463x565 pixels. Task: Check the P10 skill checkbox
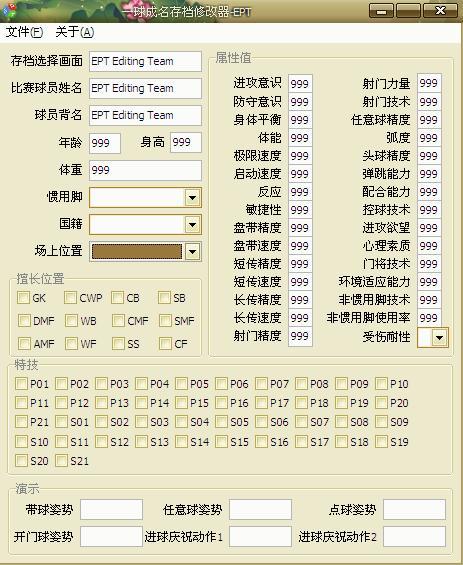pyautogui.click(x=382, y=384)
